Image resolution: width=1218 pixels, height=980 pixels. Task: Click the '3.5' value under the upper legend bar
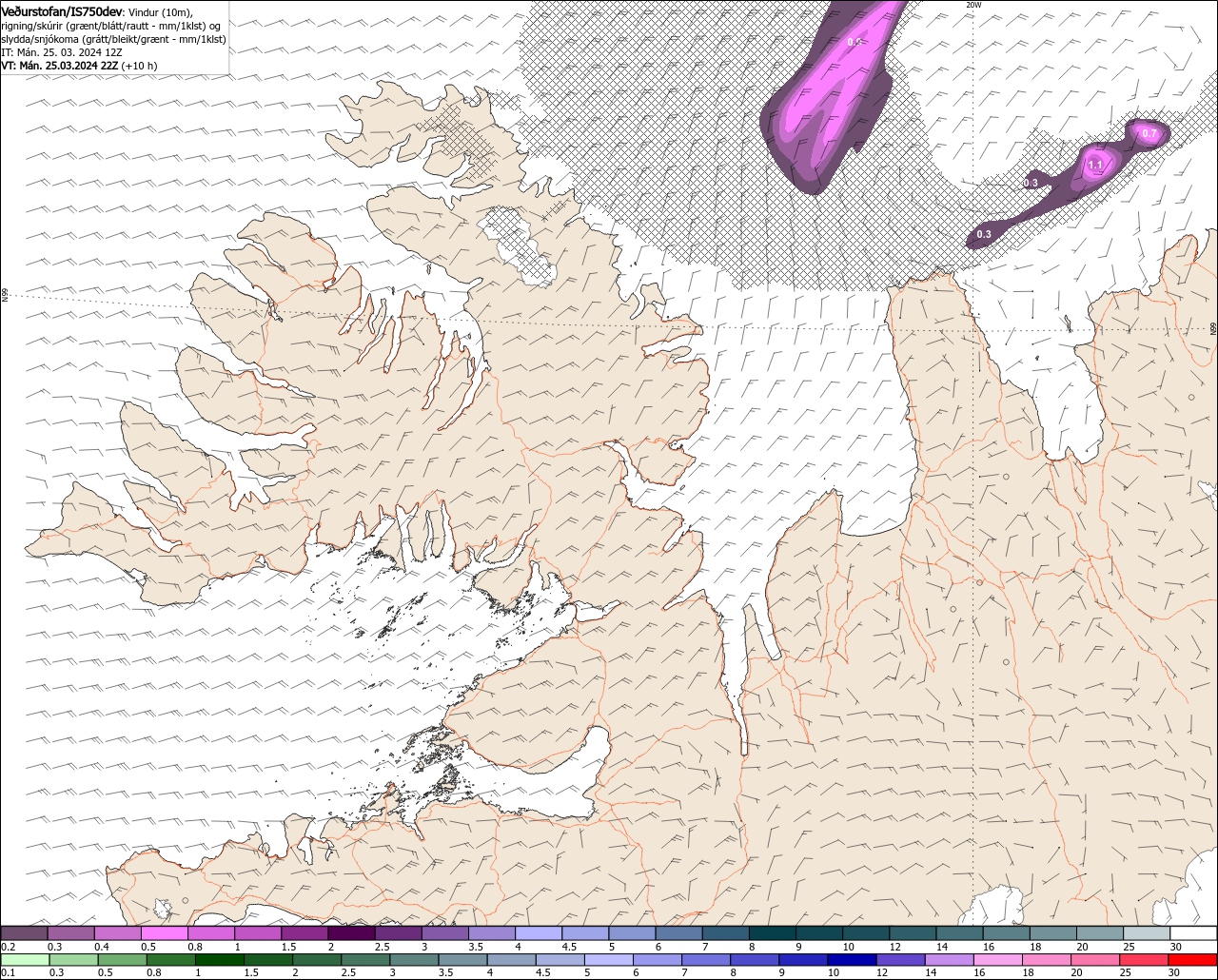coord(476,947)
